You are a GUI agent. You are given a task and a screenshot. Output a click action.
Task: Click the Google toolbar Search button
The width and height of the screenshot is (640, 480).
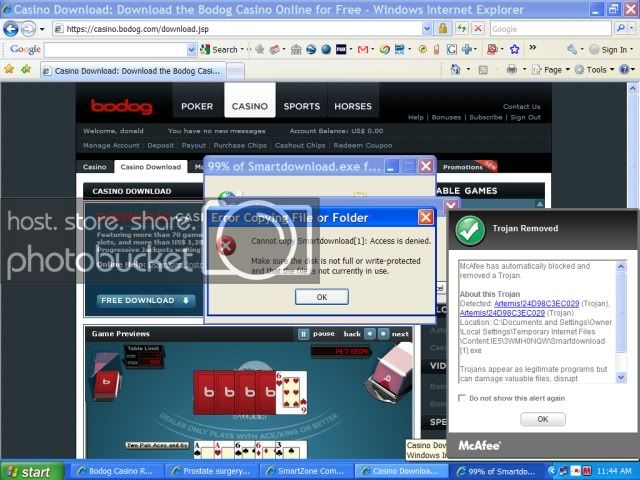pos(219,50)
